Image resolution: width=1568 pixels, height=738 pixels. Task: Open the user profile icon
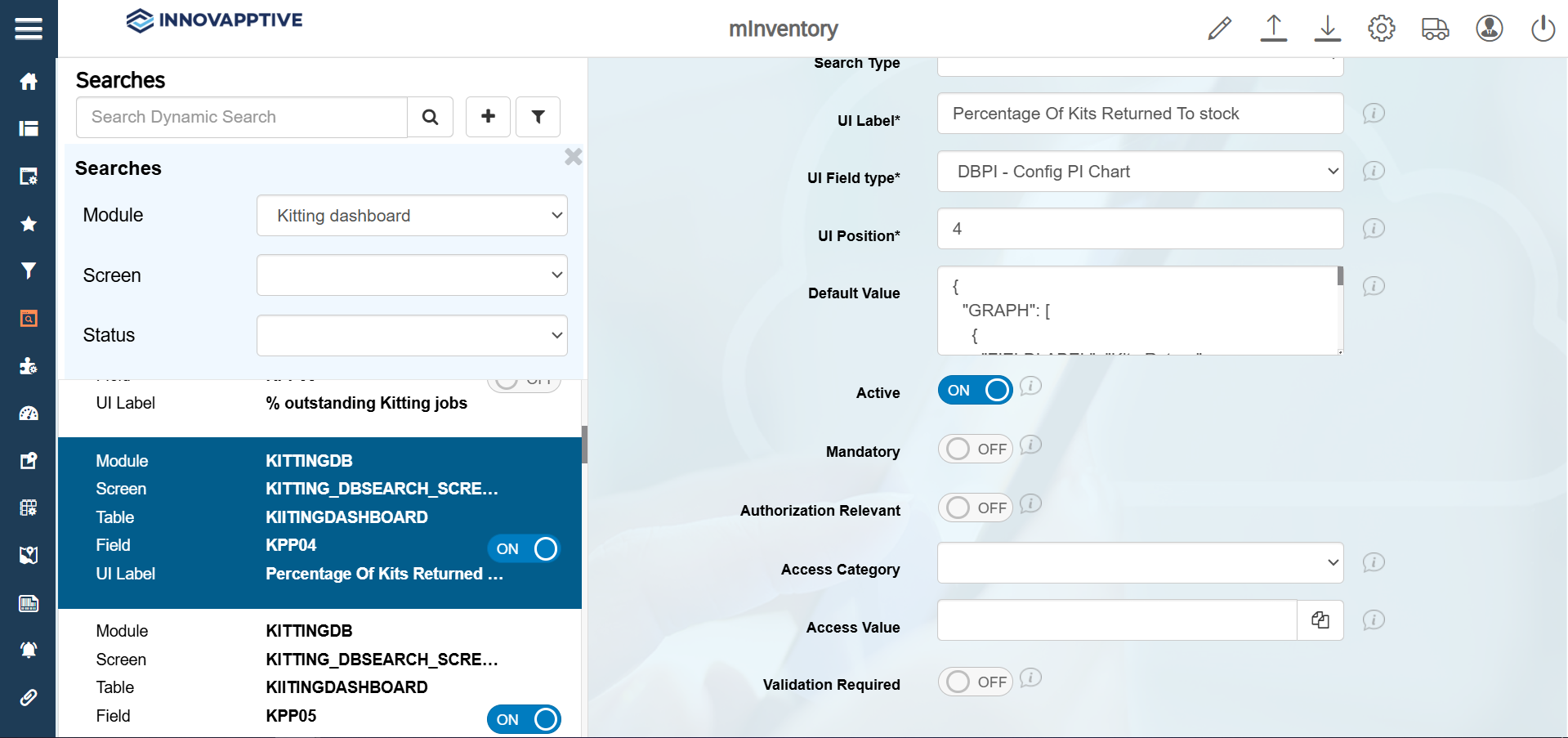coord(1489,29)
